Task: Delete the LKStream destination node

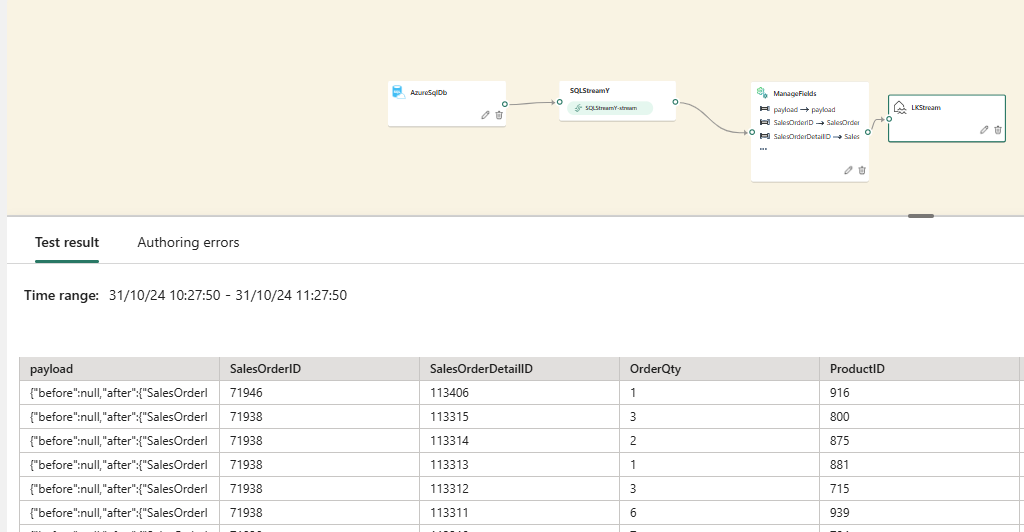Action: pos(998,130)
